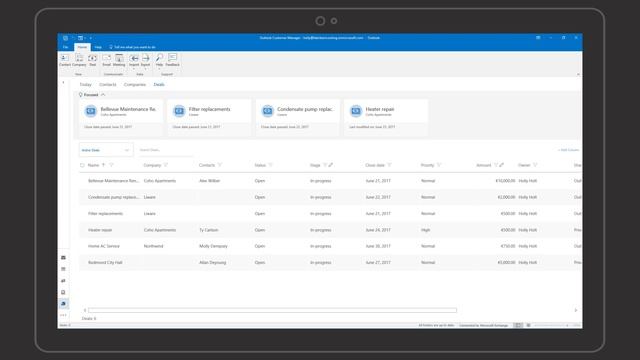Screen dimensions: 640x360
Task: Open Tasks in the navigation bar
Action: click(x=63, y=292)
